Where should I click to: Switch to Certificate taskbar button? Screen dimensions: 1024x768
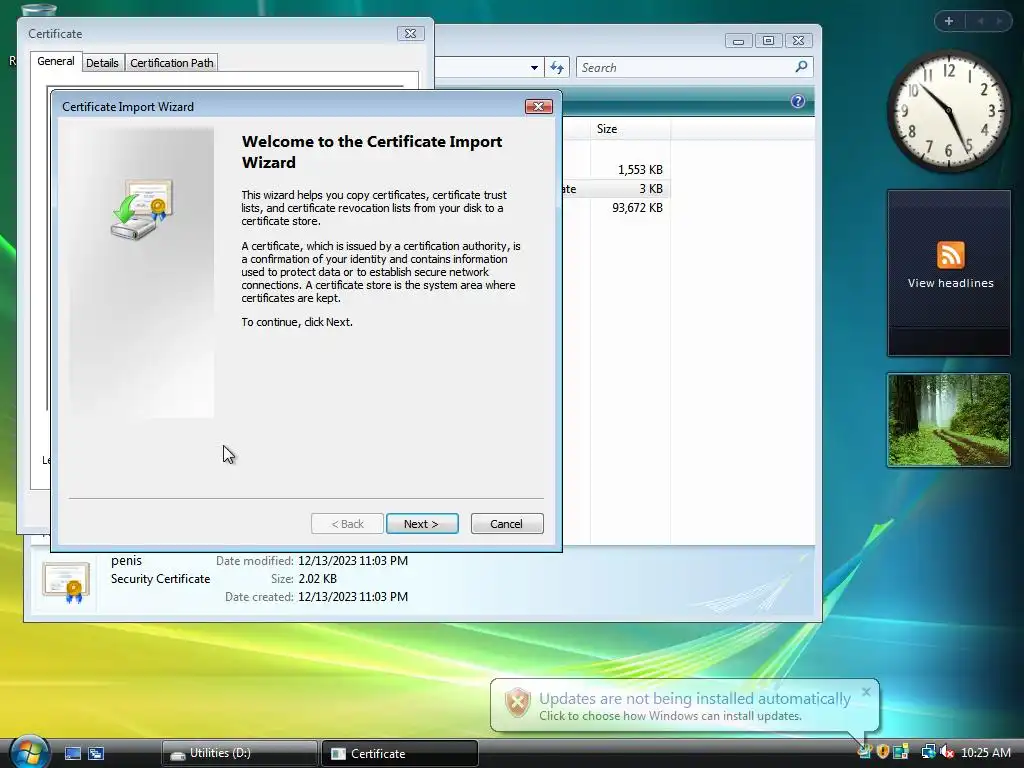point(400,753)
